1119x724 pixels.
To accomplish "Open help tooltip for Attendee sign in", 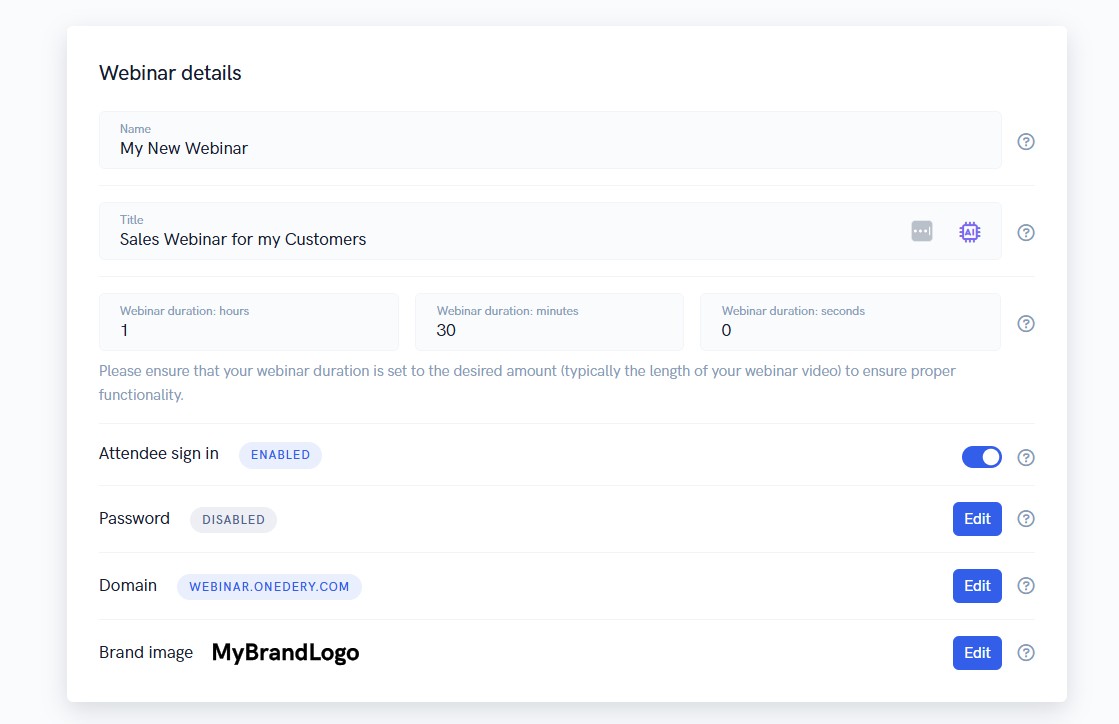I will [1025, 457].
